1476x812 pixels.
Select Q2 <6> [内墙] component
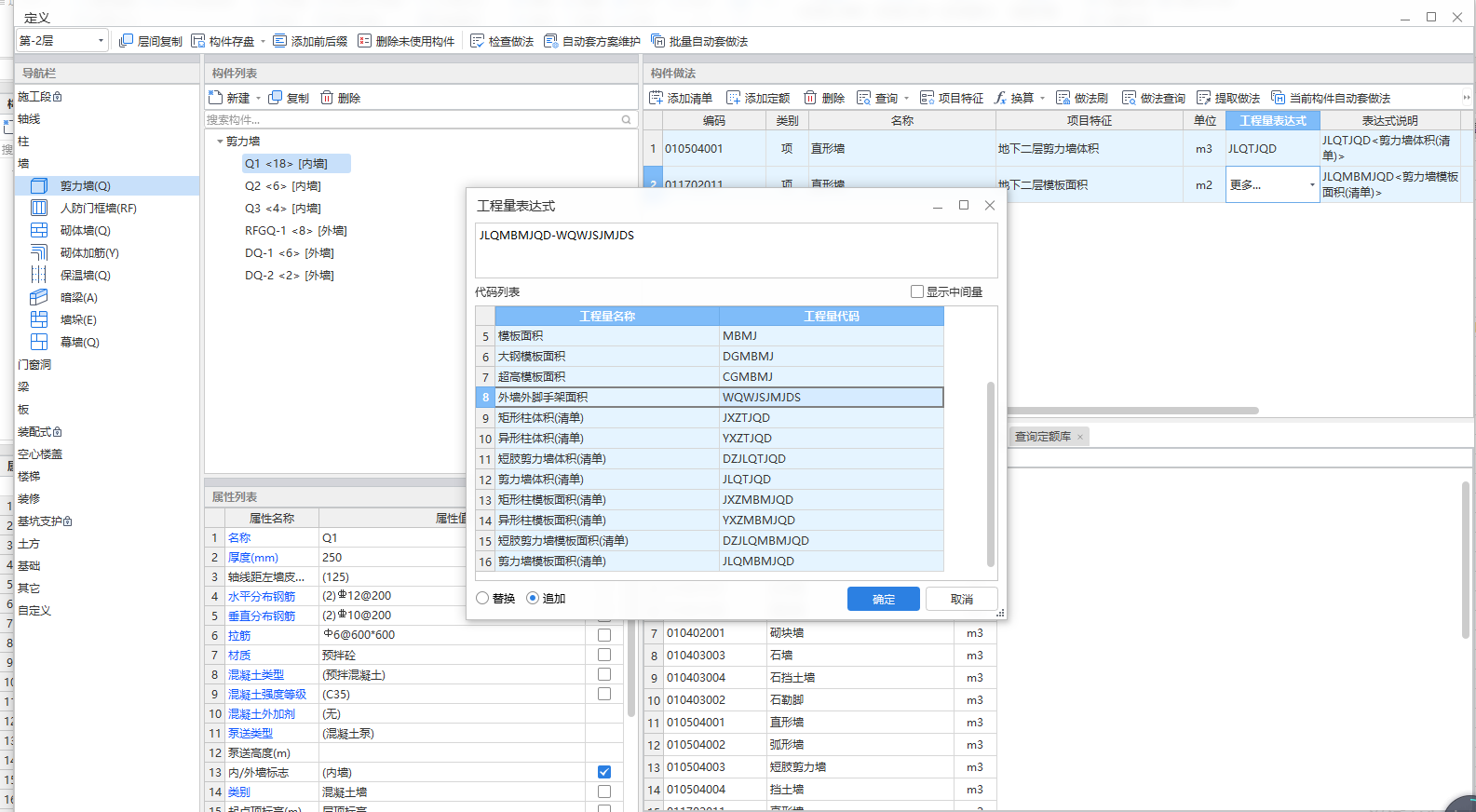[283, 186]
